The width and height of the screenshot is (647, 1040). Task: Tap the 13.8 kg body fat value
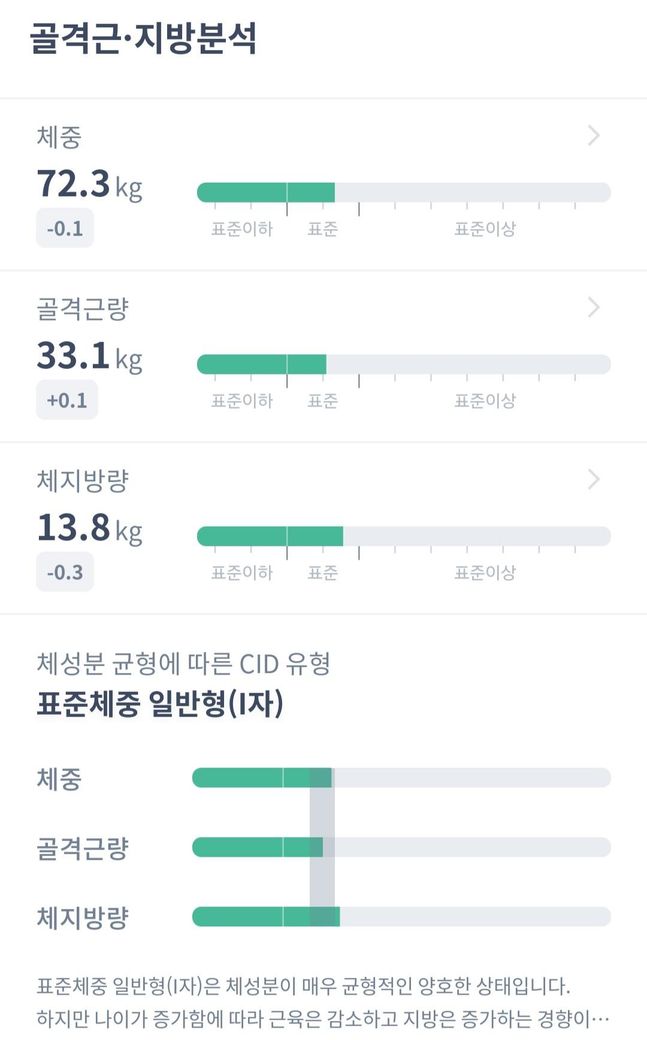click(89, 529)
